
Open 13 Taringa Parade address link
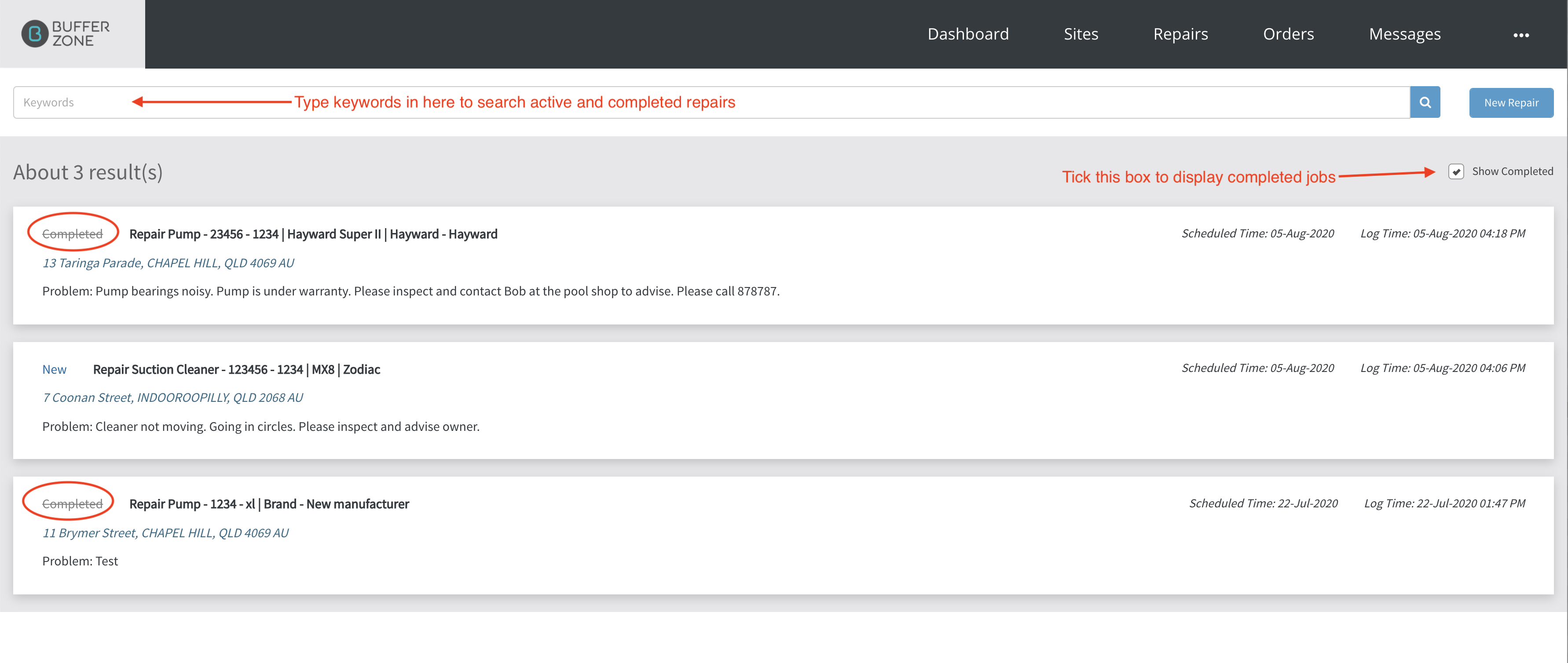click(168, 263)
